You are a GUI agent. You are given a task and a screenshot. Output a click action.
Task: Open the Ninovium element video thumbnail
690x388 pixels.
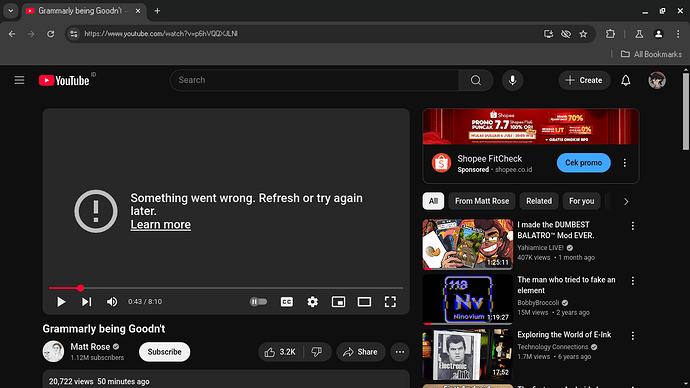click(x=468, y=299)
